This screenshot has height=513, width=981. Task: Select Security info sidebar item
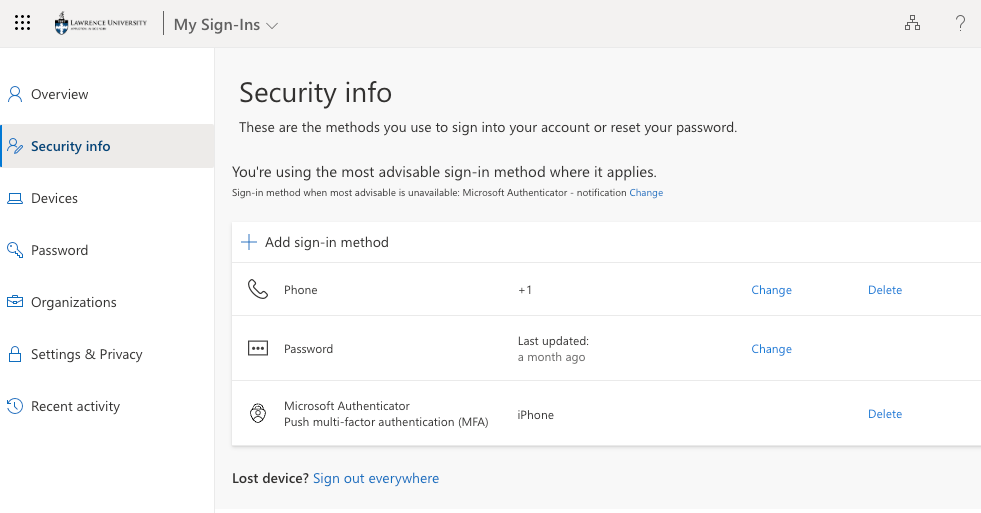pos(107,146)
